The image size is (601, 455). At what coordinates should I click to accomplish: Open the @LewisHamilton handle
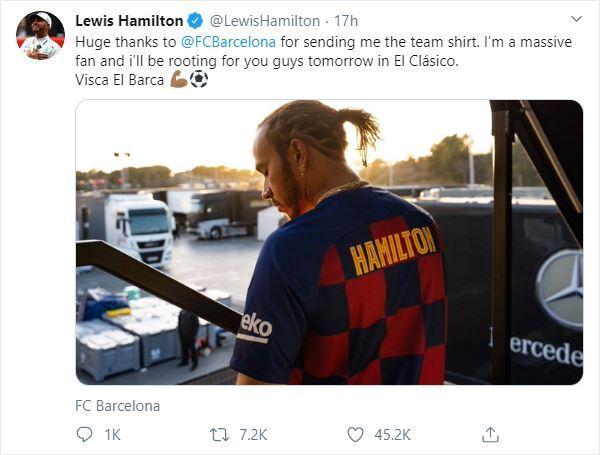click(264, 21)
